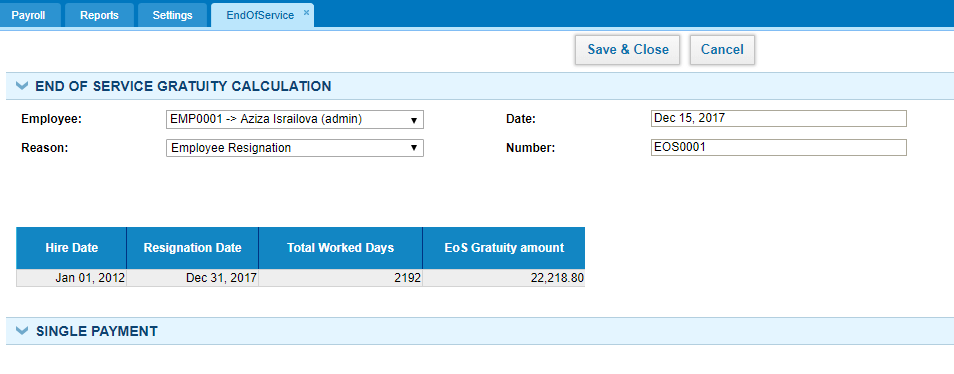Click the EoS Gratuity amount column header
This screenshot has height=374, width=954.
pos(504,248)
